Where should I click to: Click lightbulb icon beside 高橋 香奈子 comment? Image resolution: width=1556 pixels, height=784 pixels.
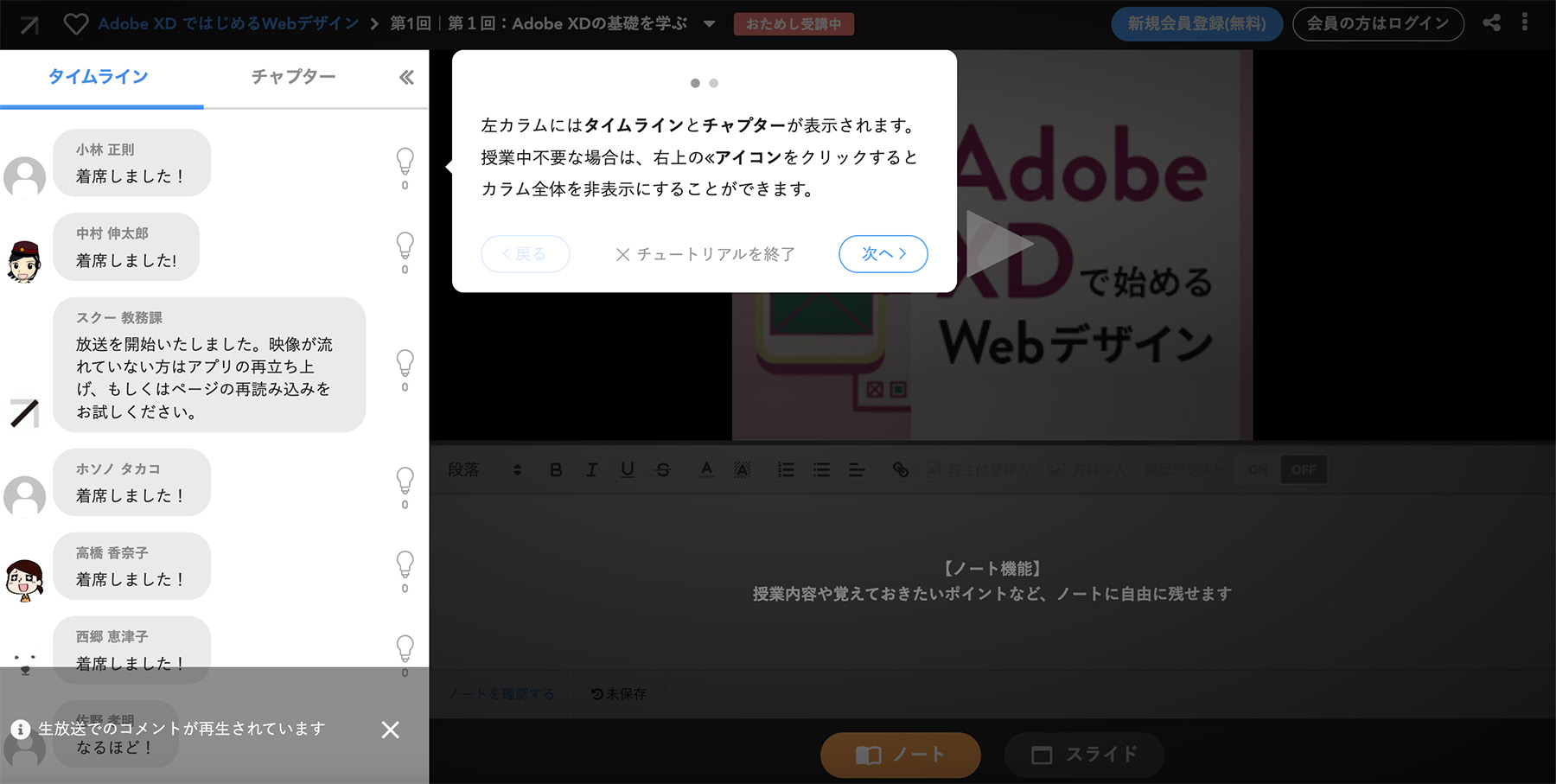405,564
